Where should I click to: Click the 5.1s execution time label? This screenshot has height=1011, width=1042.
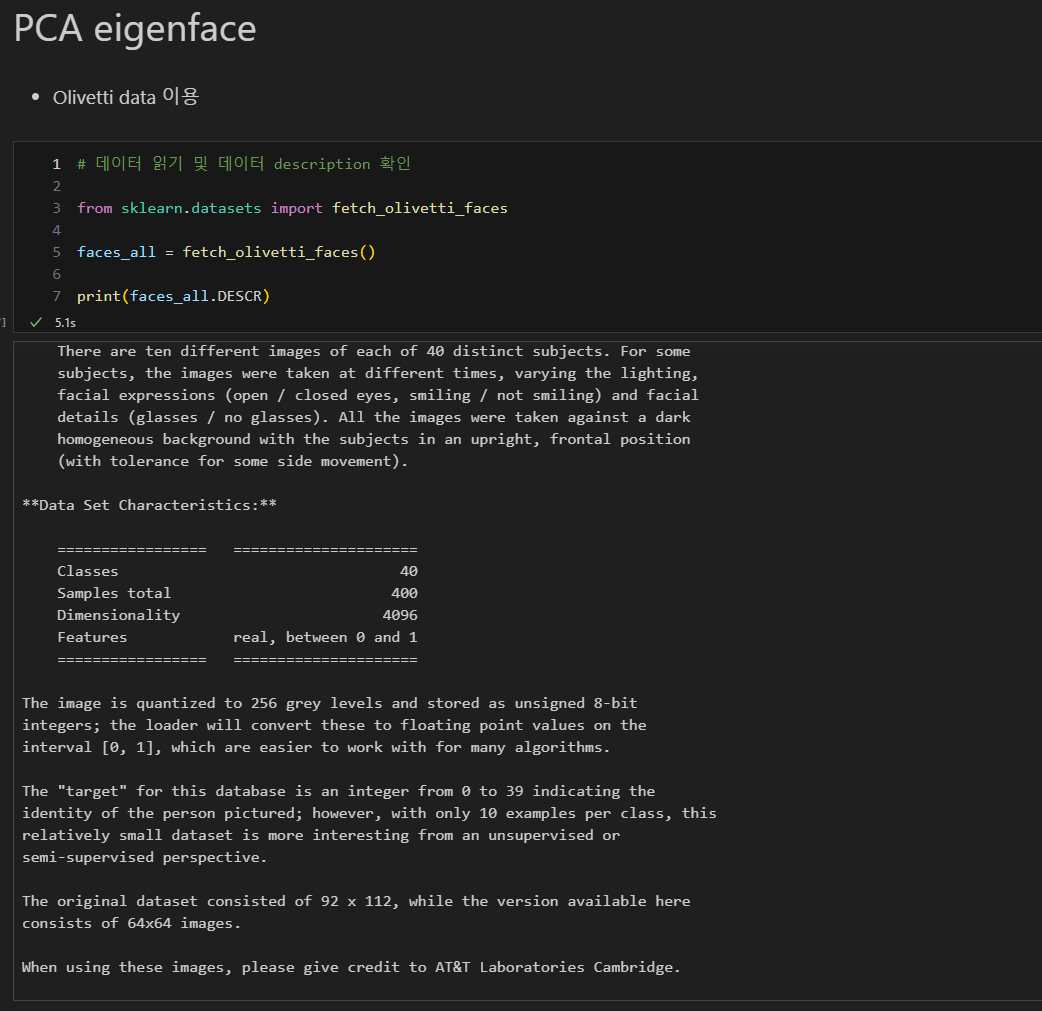tap(65, 322)
